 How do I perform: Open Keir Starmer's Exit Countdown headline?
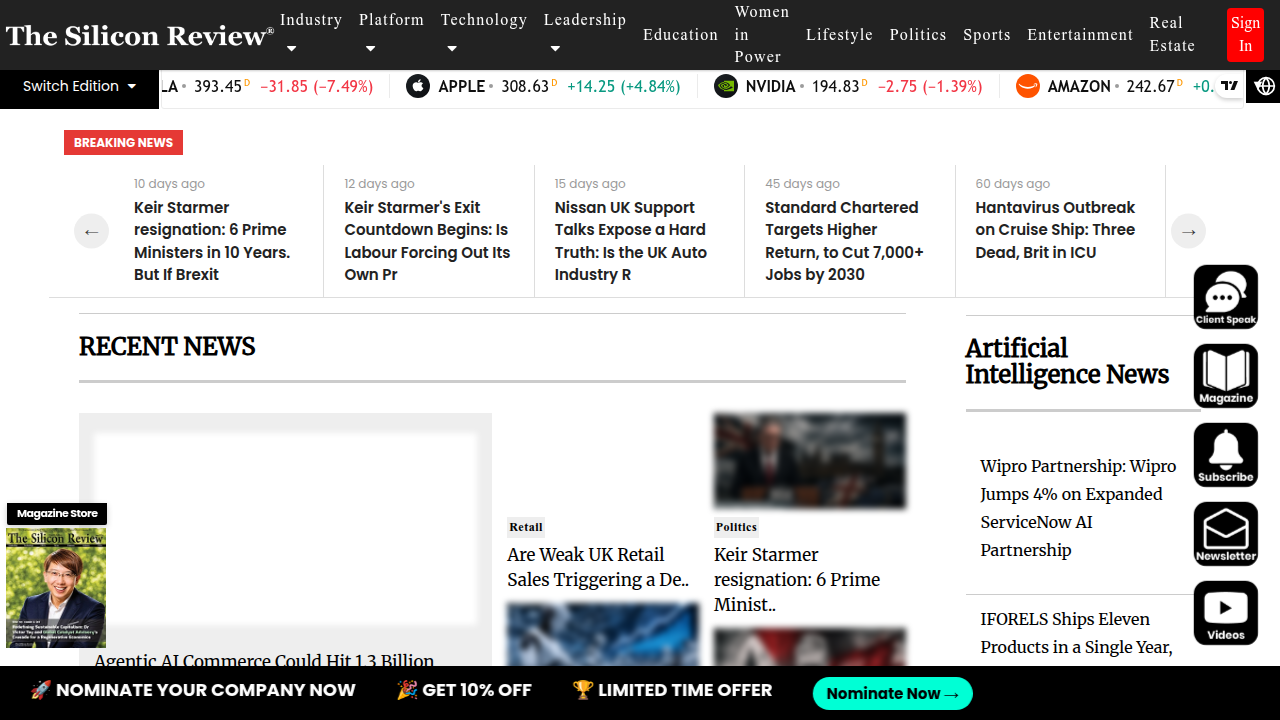tap(427, 241)
